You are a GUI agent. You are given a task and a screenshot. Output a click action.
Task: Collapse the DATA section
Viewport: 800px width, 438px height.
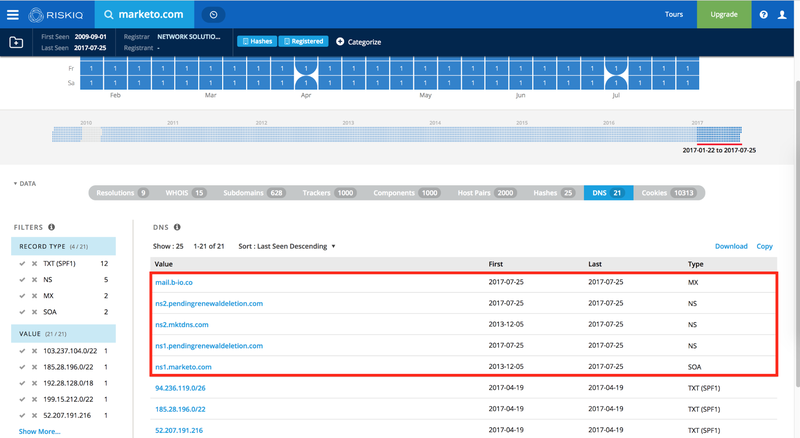[x=24, y=183]
